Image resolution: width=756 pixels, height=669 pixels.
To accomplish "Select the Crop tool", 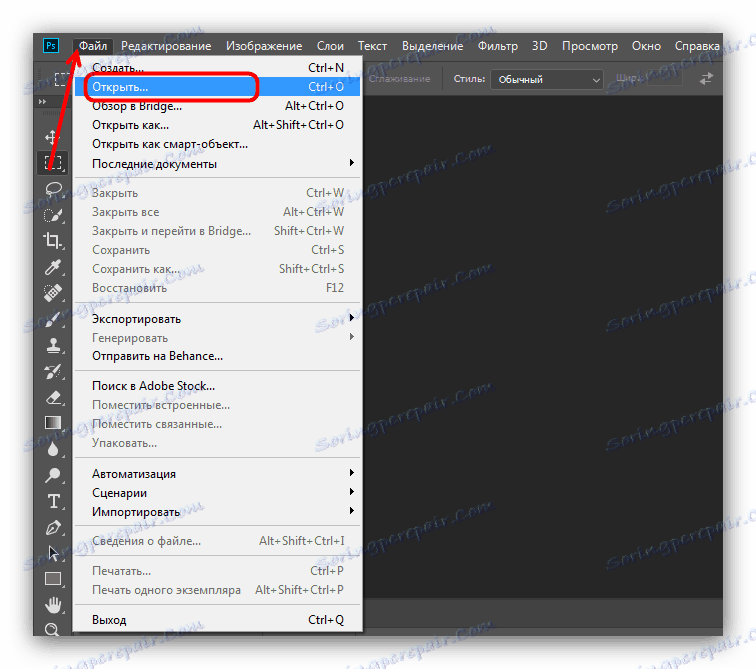I will [x=53, y=240].
